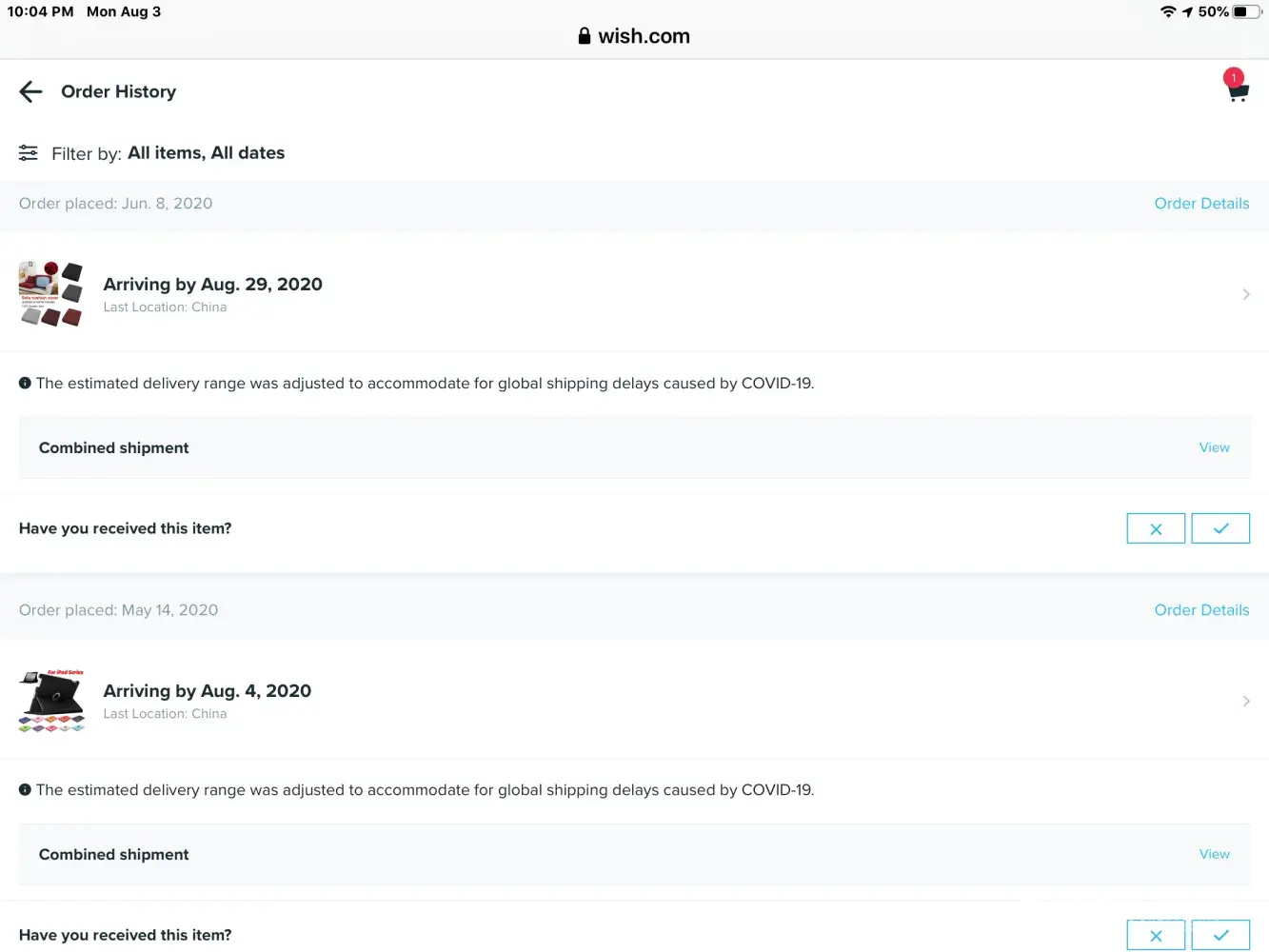Tap the lock icon beside wish.com
This screenshot has width=1269, height=952.
click(x=585, y=36)
